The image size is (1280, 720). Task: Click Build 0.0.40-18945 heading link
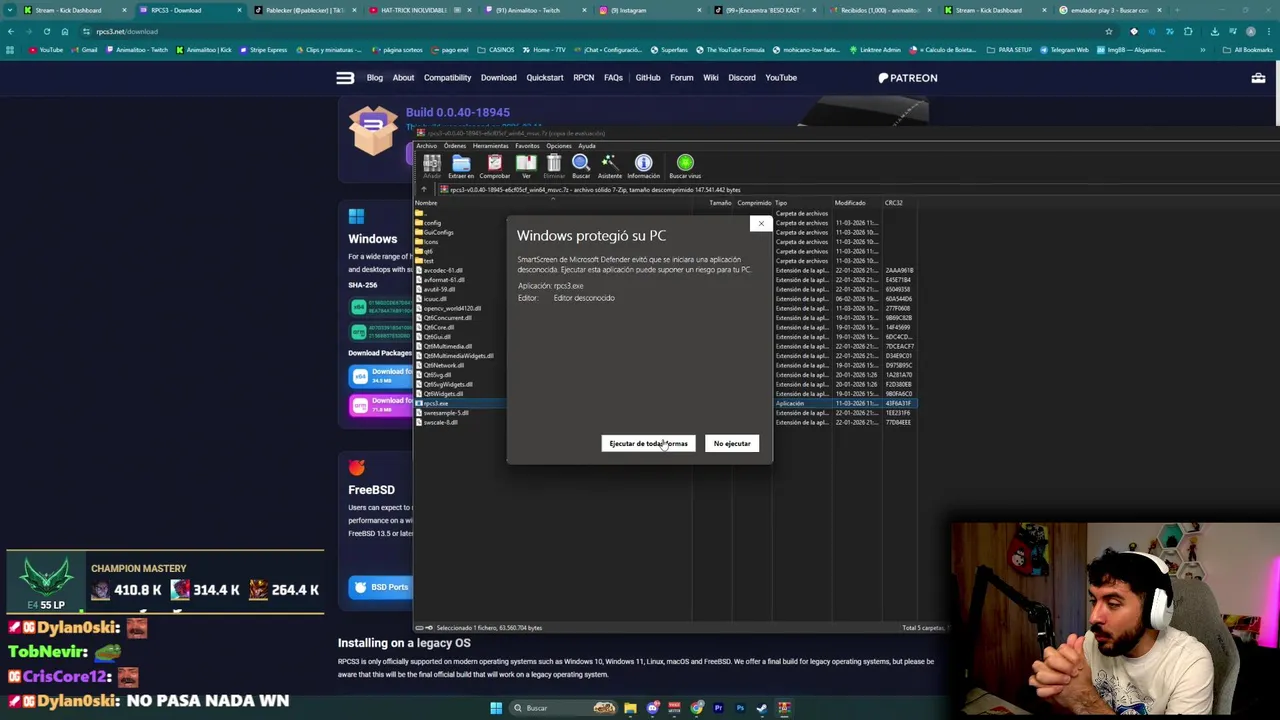458,112
